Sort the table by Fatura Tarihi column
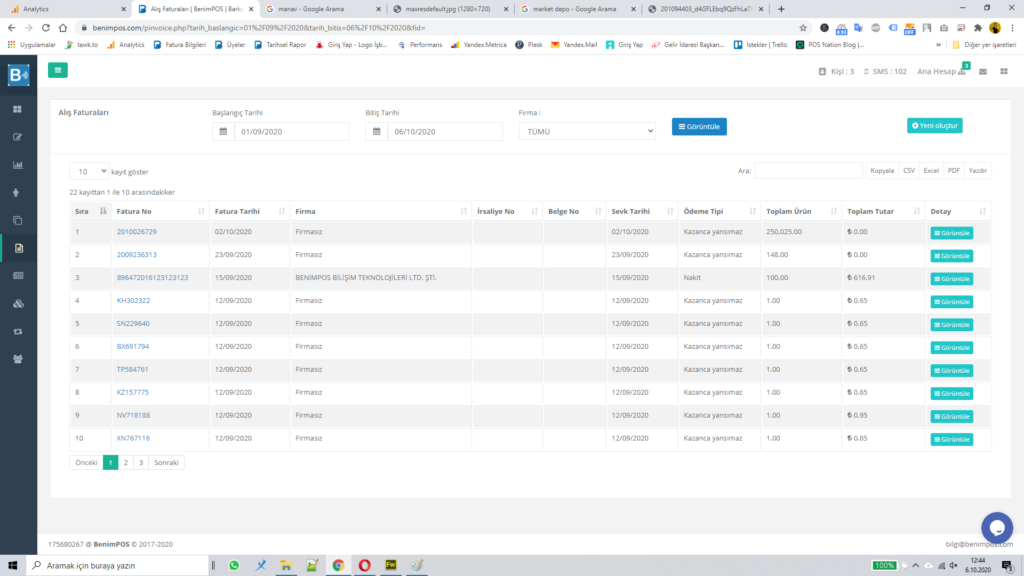This screenshot has width=1024, height=576. click(249, 211)
